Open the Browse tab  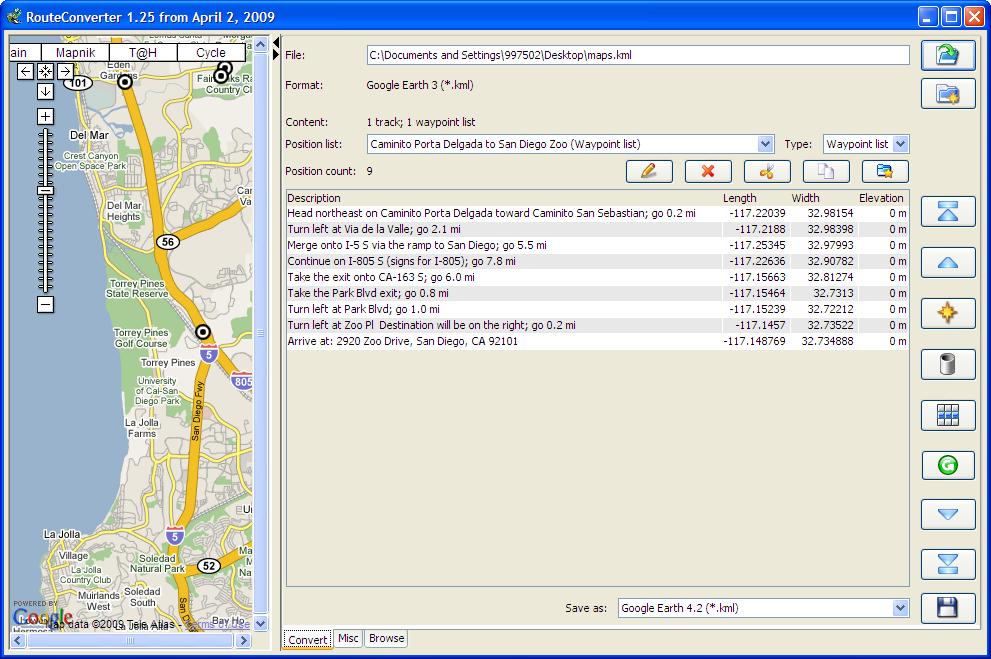386,638
